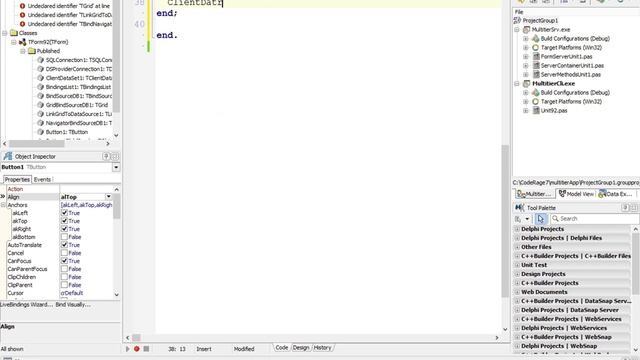640x360 pixels.
Task: Switch to the History tab
Action: pos(322,348)
